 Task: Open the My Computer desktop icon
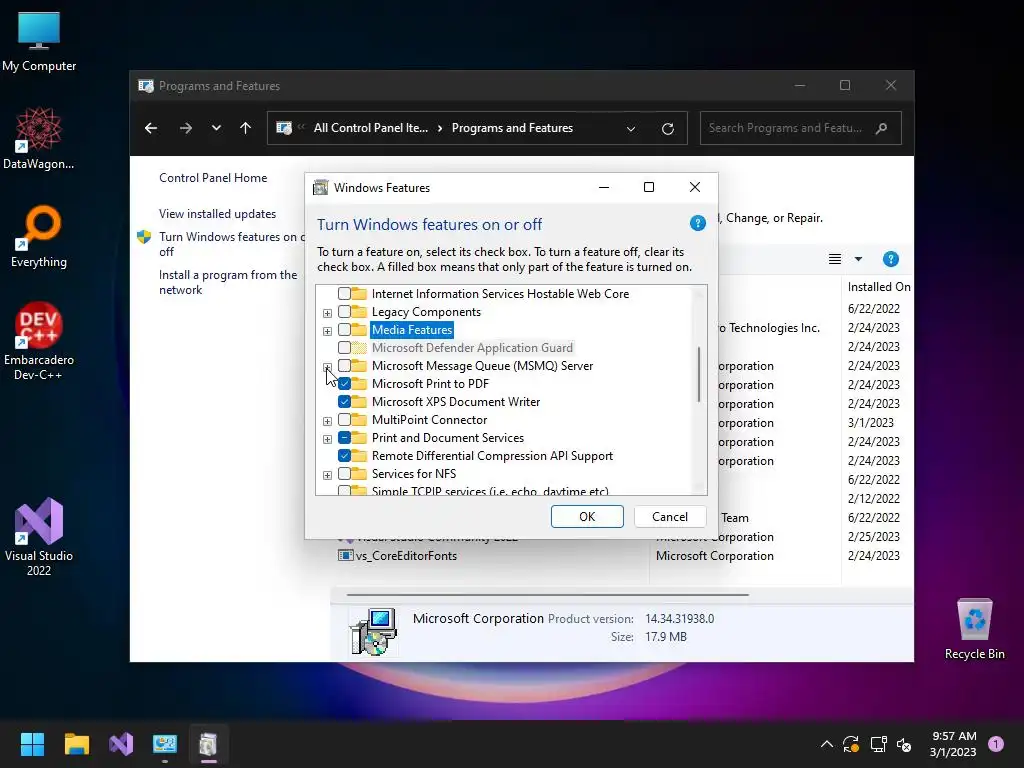(39, 40)
